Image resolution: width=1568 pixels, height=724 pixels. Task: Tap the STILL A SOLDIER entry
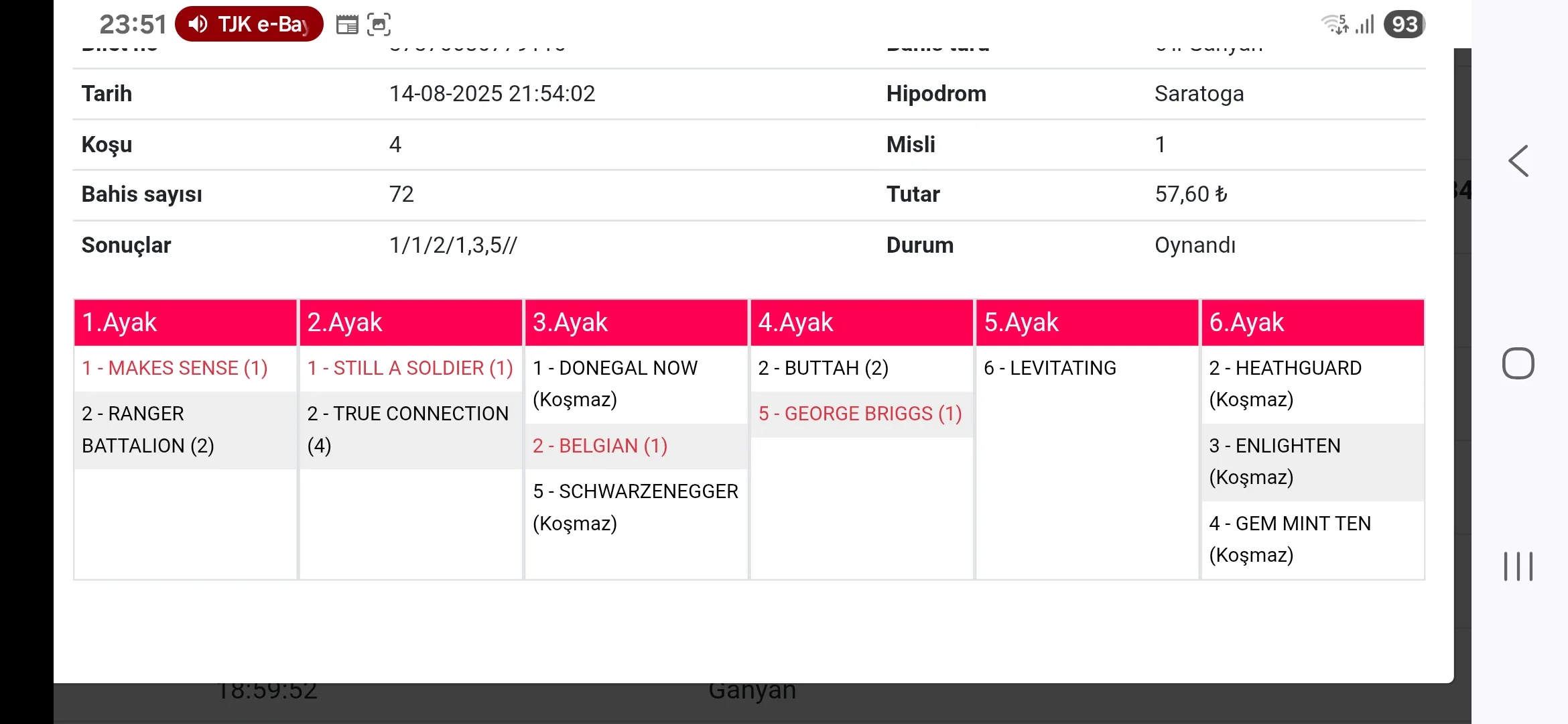(x=410, y=368)
